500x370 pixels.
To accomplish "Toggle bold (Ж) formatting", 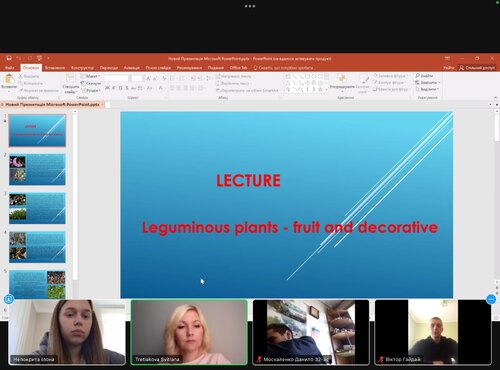I will (107, 88).
